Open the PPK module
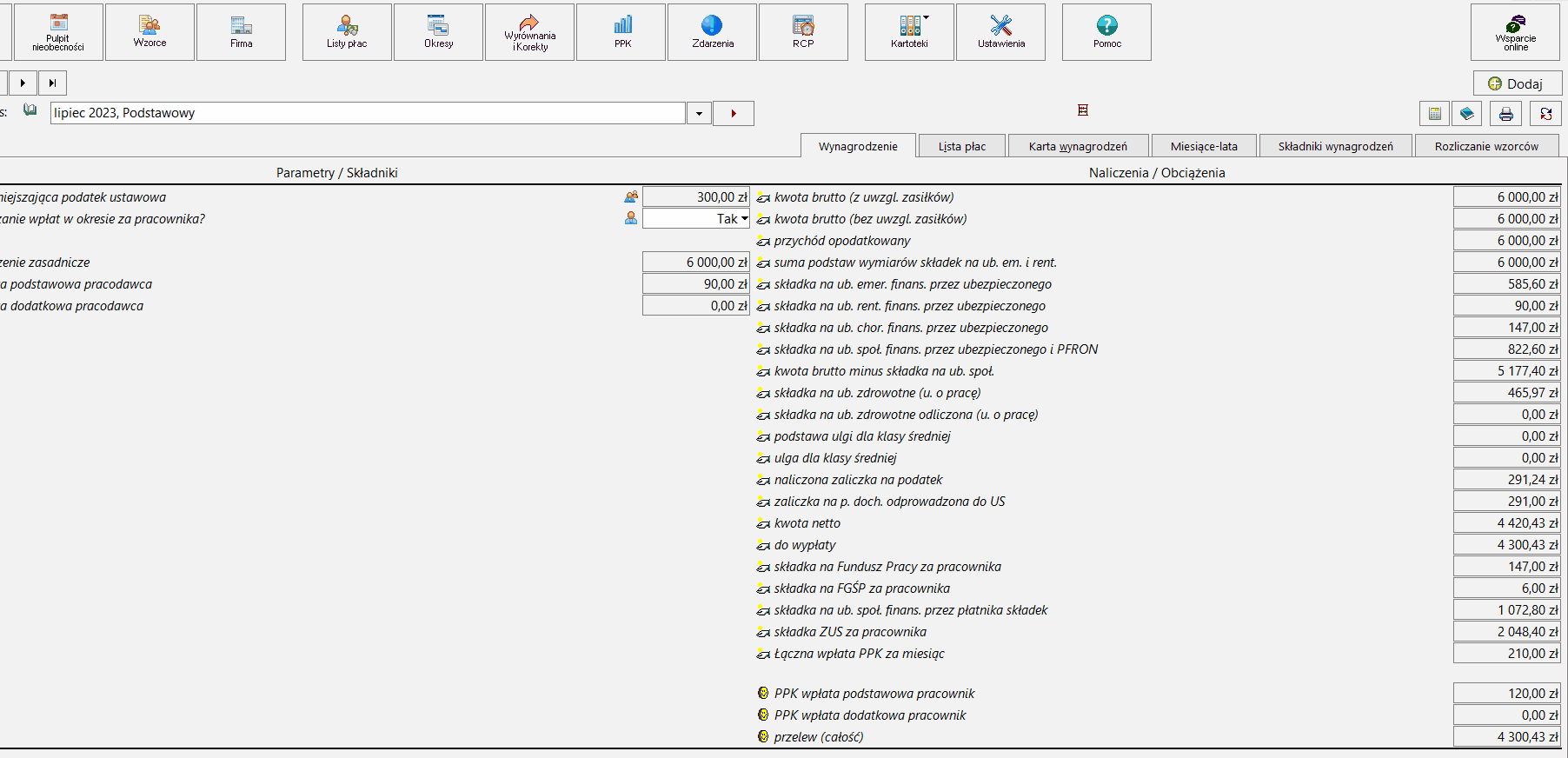Image resolution: width=1568 pixels, height=758 pixels. tap(622, 32)
